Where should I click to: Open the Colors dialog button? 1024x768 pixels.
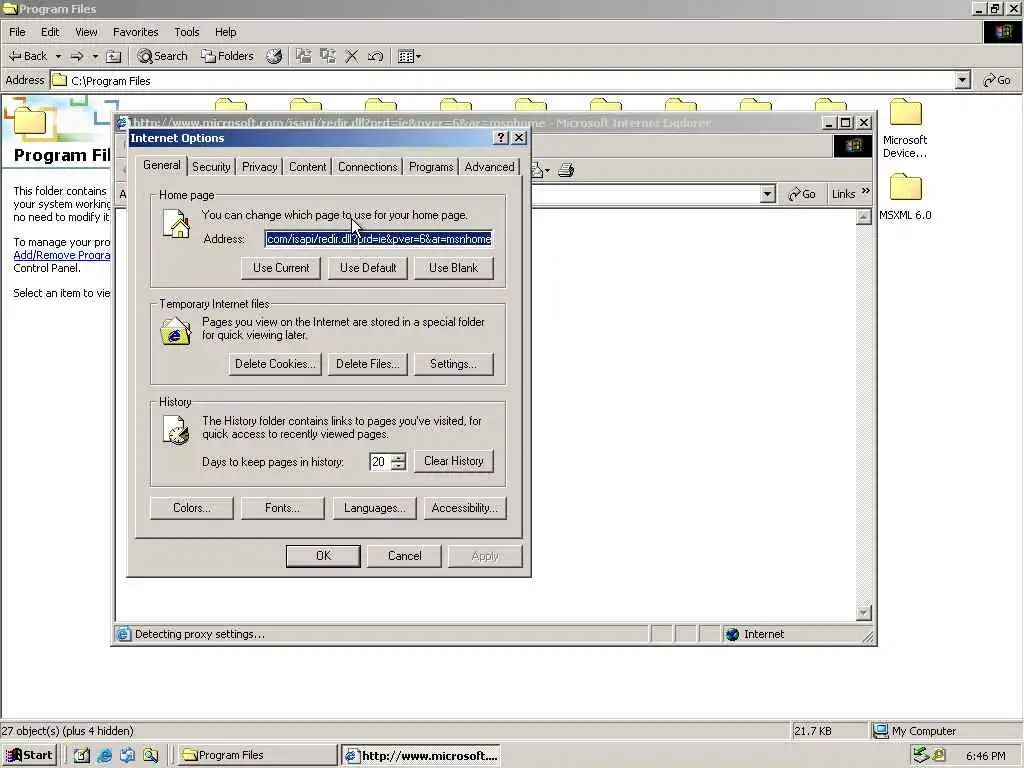[x=191, y=508]
